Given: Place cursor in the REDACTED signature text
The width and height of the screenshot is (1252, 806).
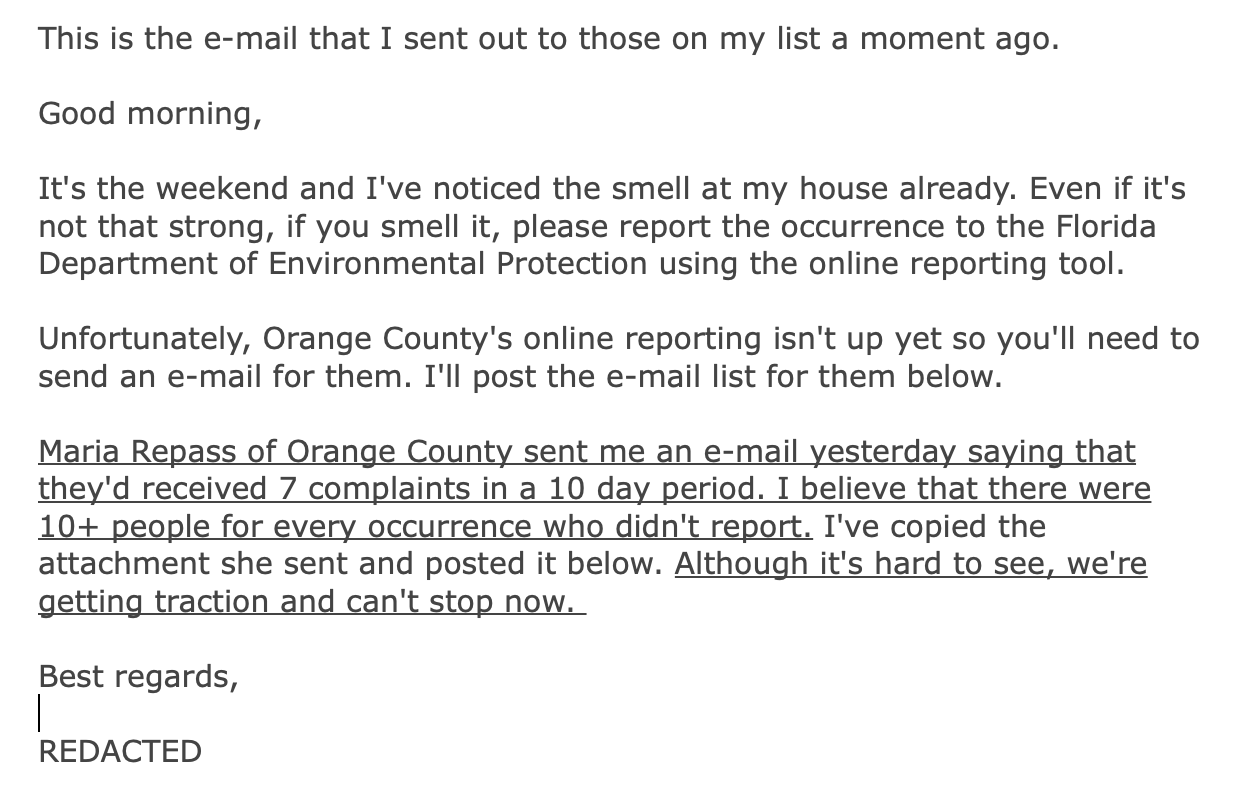Looking at the screenshot, I should (120, 751).
